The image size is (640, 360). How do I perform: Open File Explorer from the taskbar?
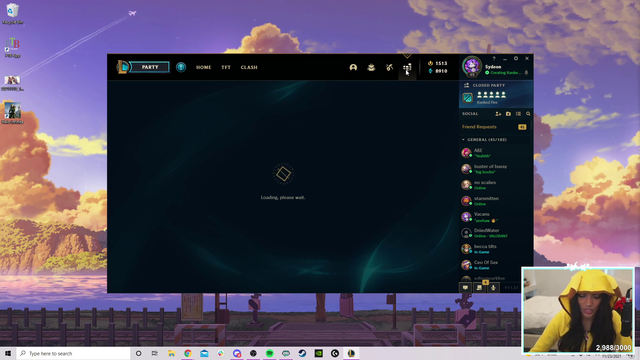click(x=171, y=353)
